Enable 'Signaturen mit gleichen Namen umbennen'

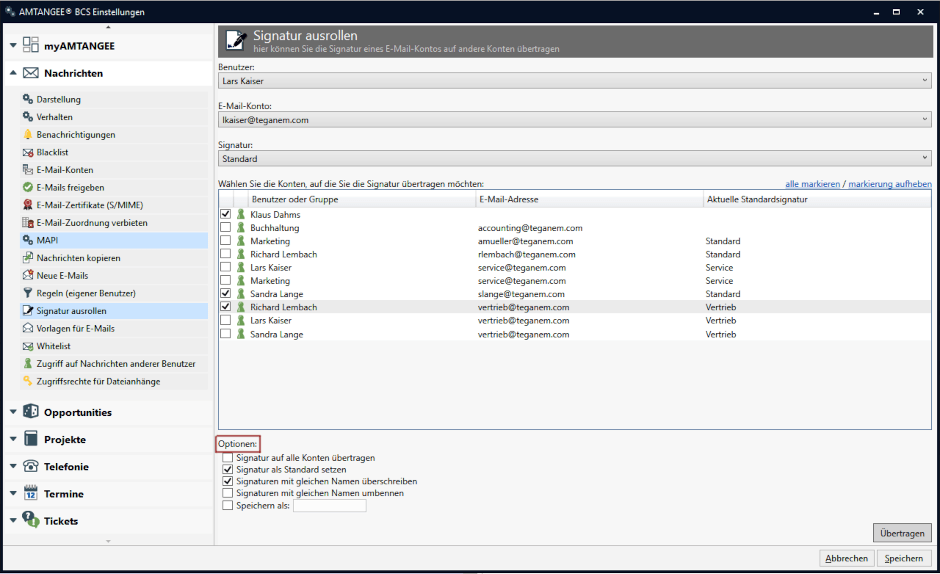[x=227, y=493]
